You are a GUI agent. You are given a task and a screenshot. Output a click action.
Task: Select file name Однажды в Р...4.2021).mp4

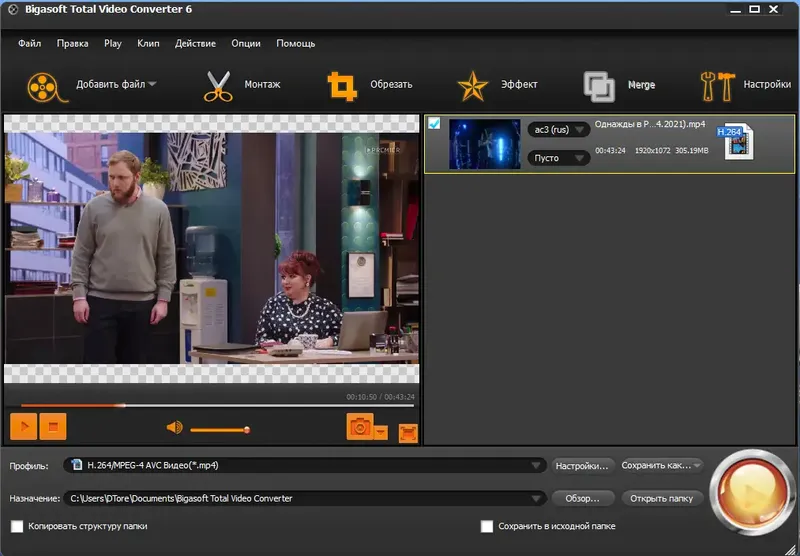click(650, 124)
